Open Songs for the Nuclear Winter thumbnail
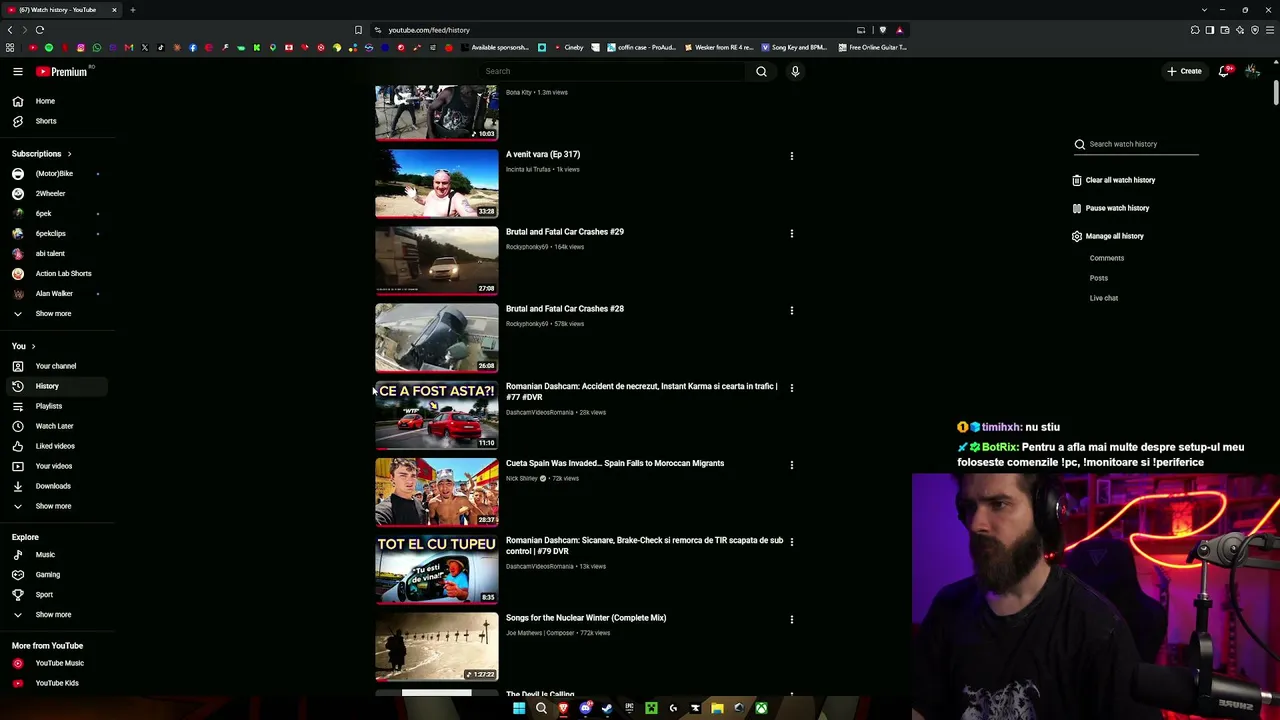The width and height of the screenshot is (1280, 720). pos(436,646)
